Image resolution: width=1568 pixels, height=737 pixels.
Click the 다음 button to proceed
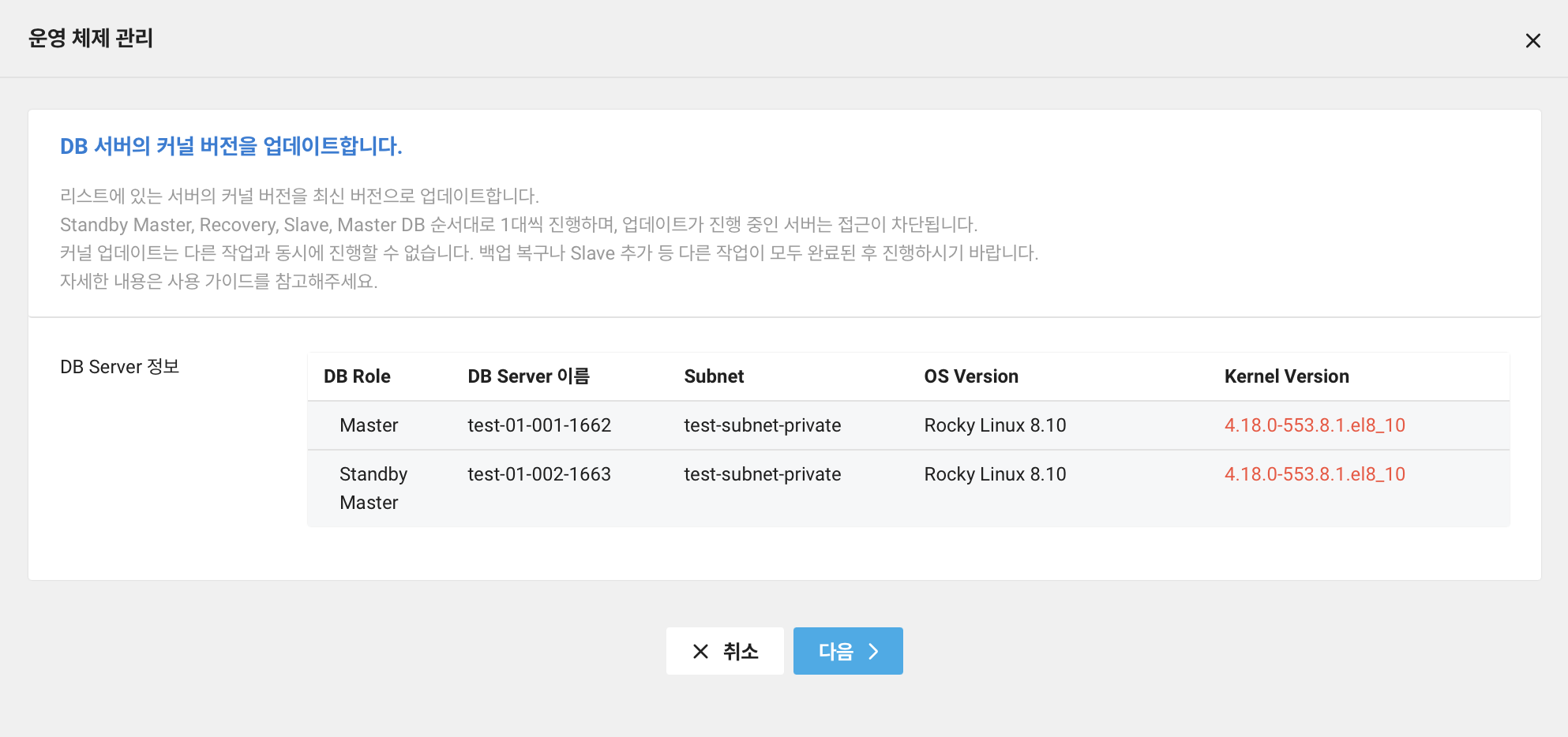tap(848, 651)
